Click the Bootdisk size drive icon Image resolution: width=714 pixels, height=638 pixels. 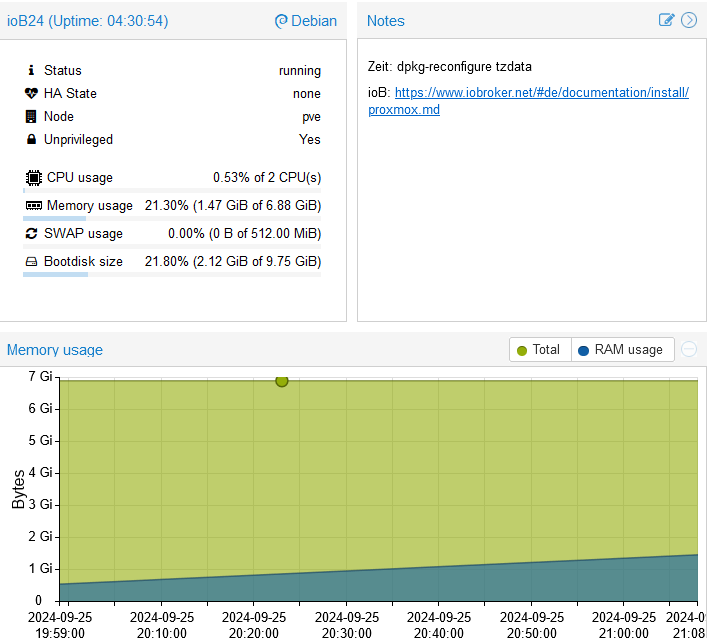point(31,262)
